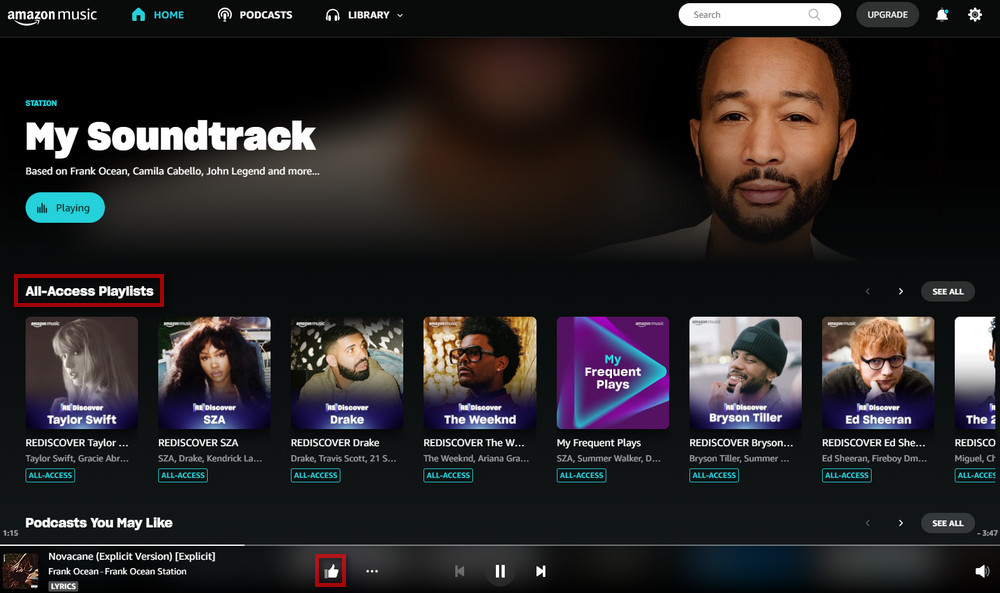Open the REDISCOVER Taylor Swift playlist cover
Screen dimensions: 1000x593
(82, 373)
